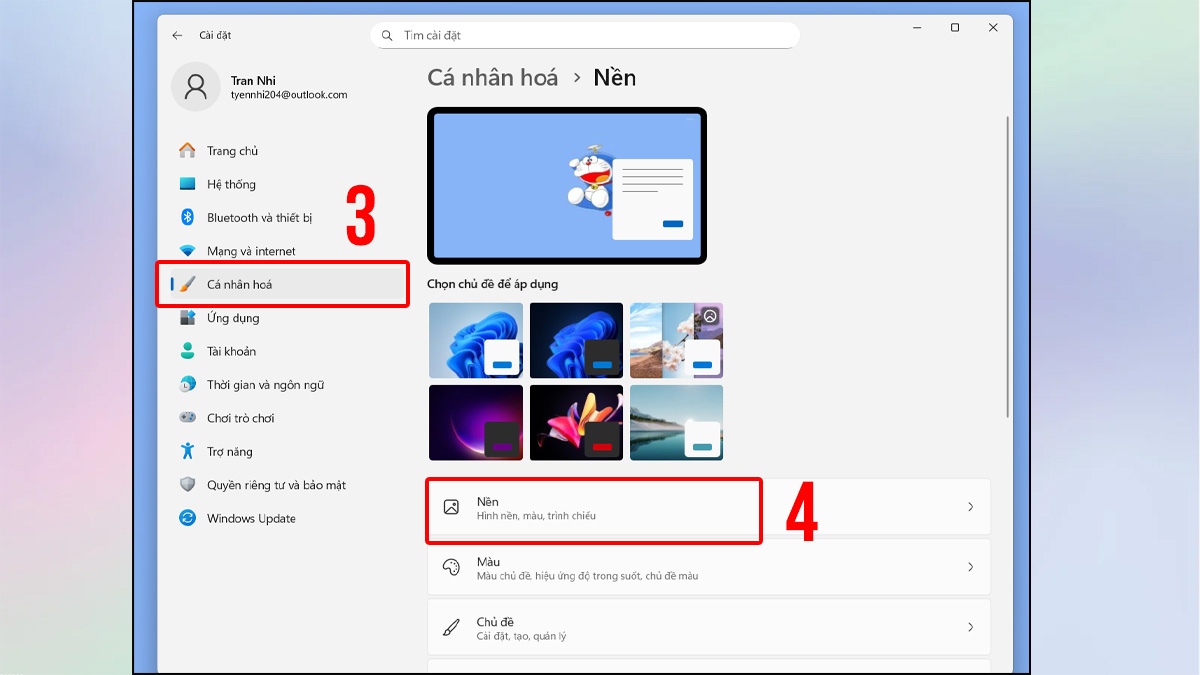
Task: Click the Quyền riêng tư shield icon
Action: [x=187, y=485]
